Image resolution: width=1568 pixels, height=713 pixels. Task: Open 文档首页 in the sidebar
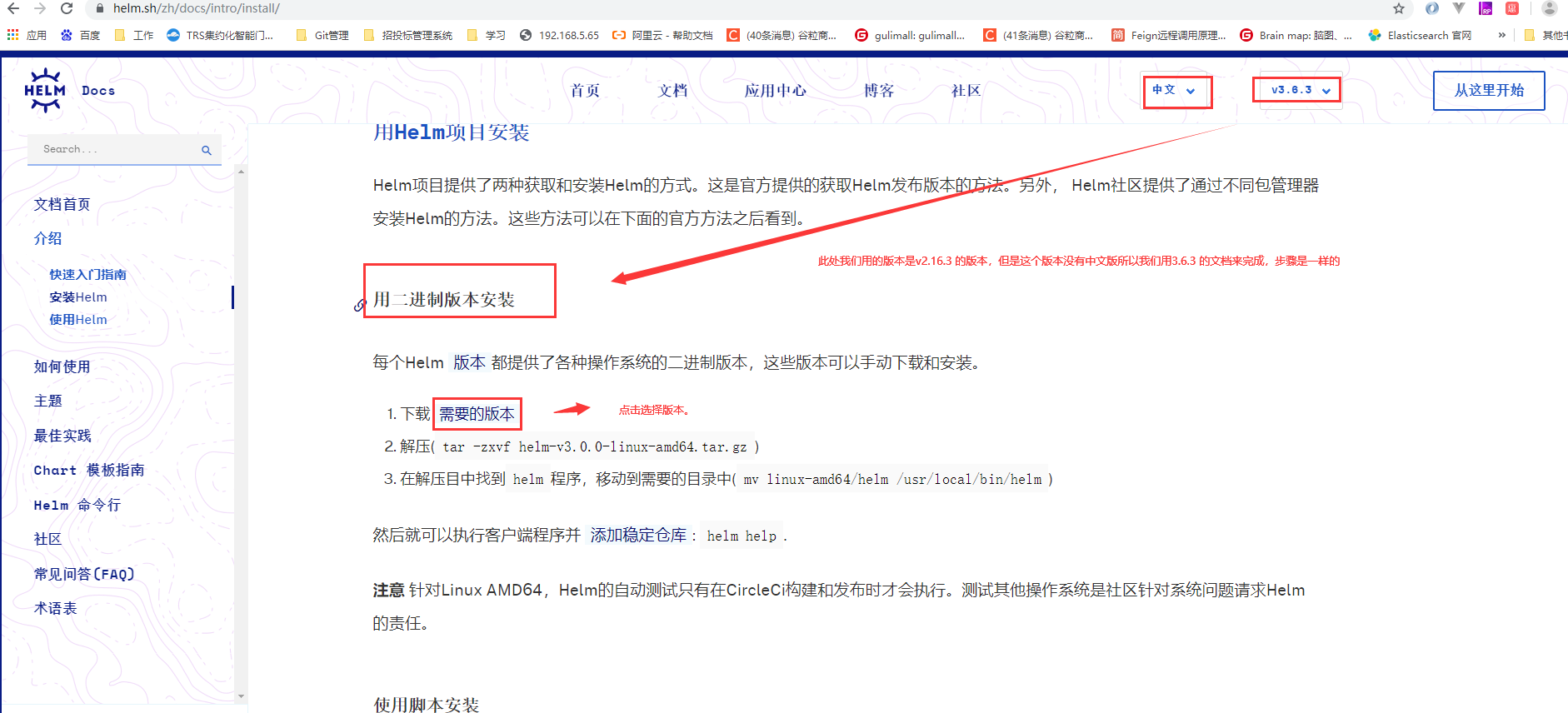point(62,204)
